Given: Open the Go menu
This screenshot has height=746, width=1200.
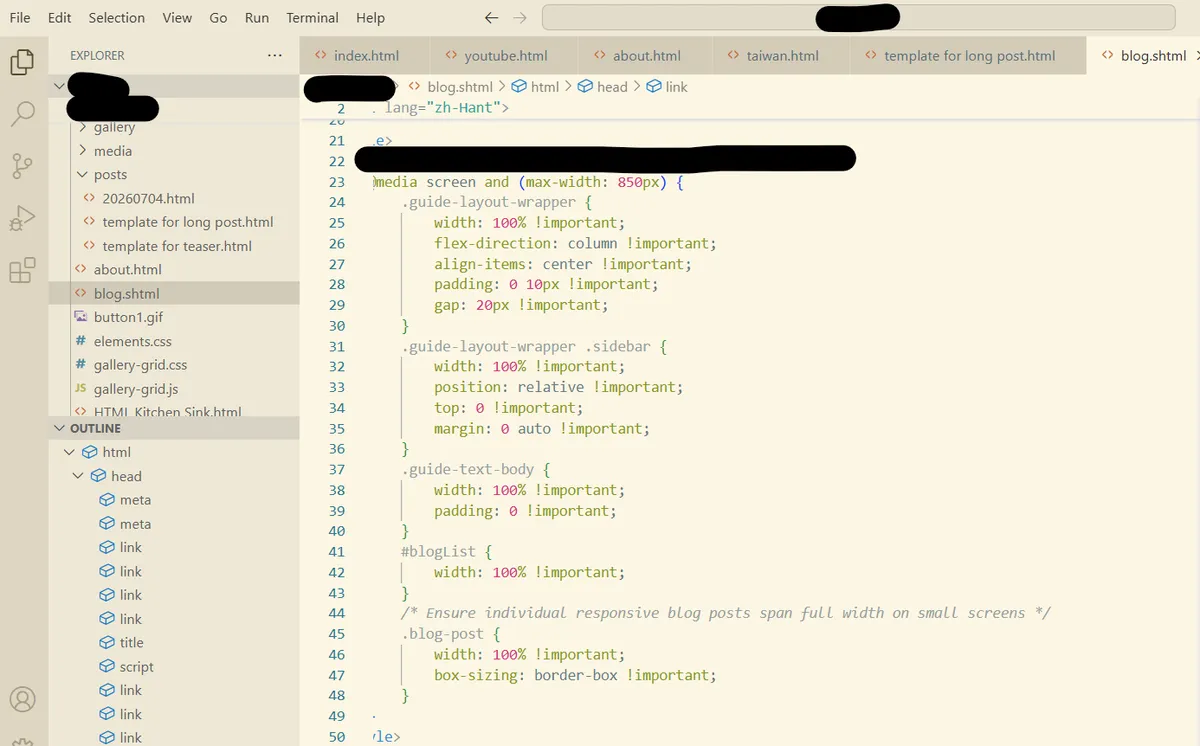Looking at the screenshot, I should (219, 18).
